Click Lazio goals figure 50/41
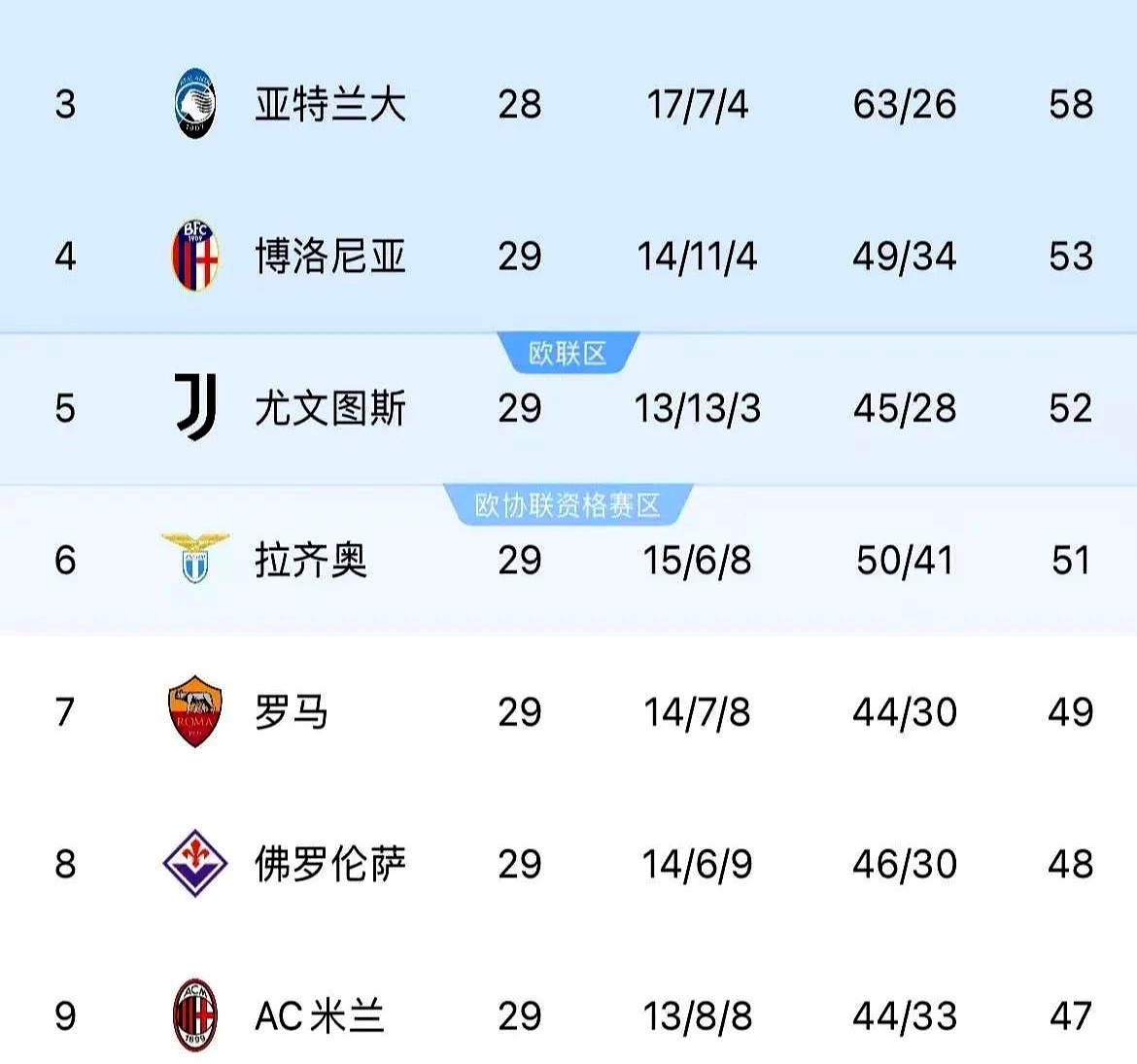Screen dimensions: 1137x1064 coord(904,561)
